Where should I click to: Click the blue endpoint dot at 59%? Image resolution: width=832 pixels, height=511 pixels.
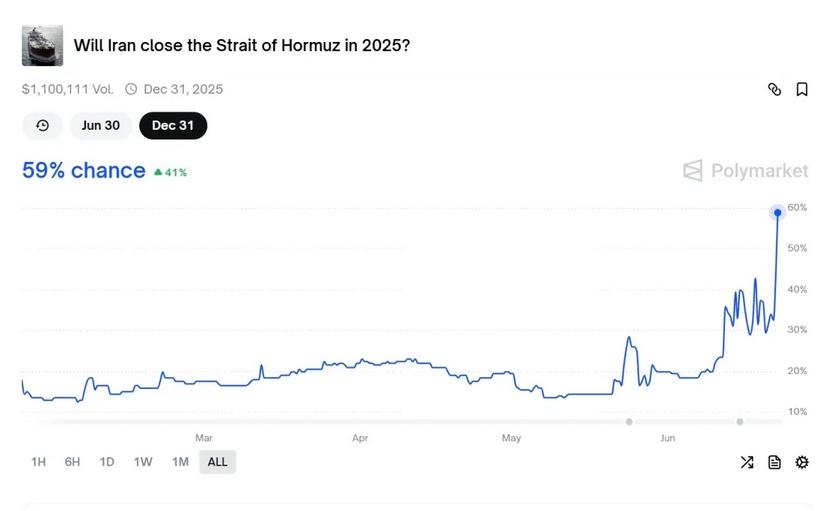coord(777,213)
